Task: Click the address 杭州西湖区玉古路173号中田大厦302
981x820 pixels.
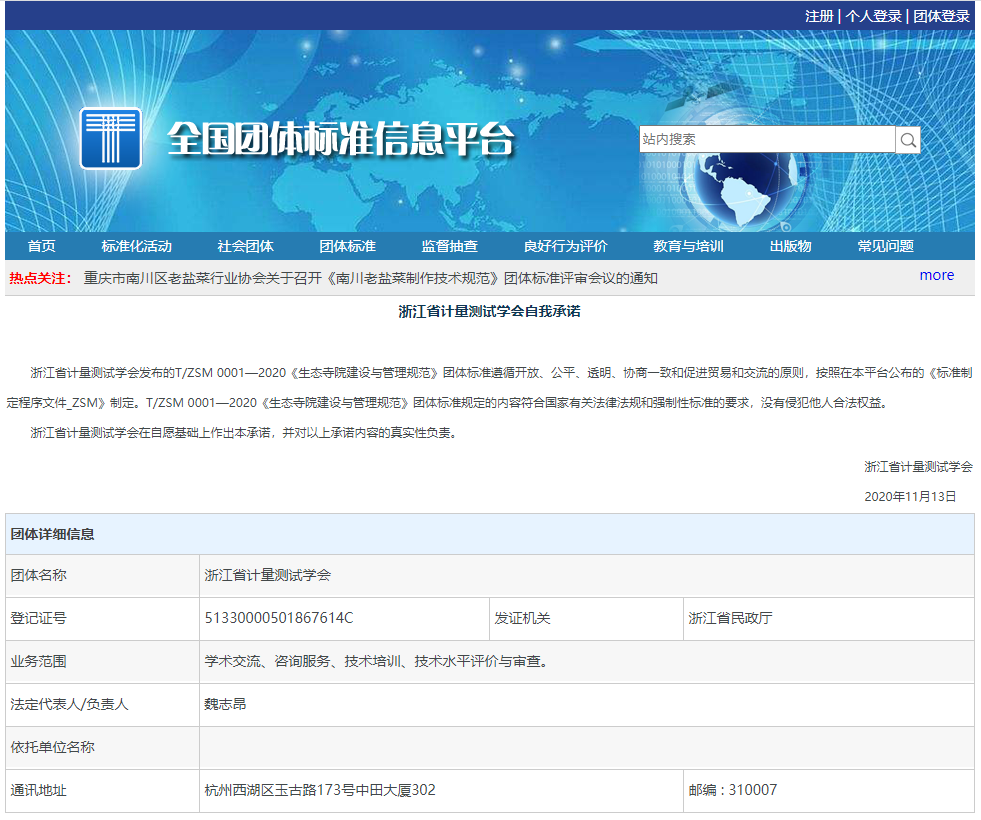Action: point(320,791)
